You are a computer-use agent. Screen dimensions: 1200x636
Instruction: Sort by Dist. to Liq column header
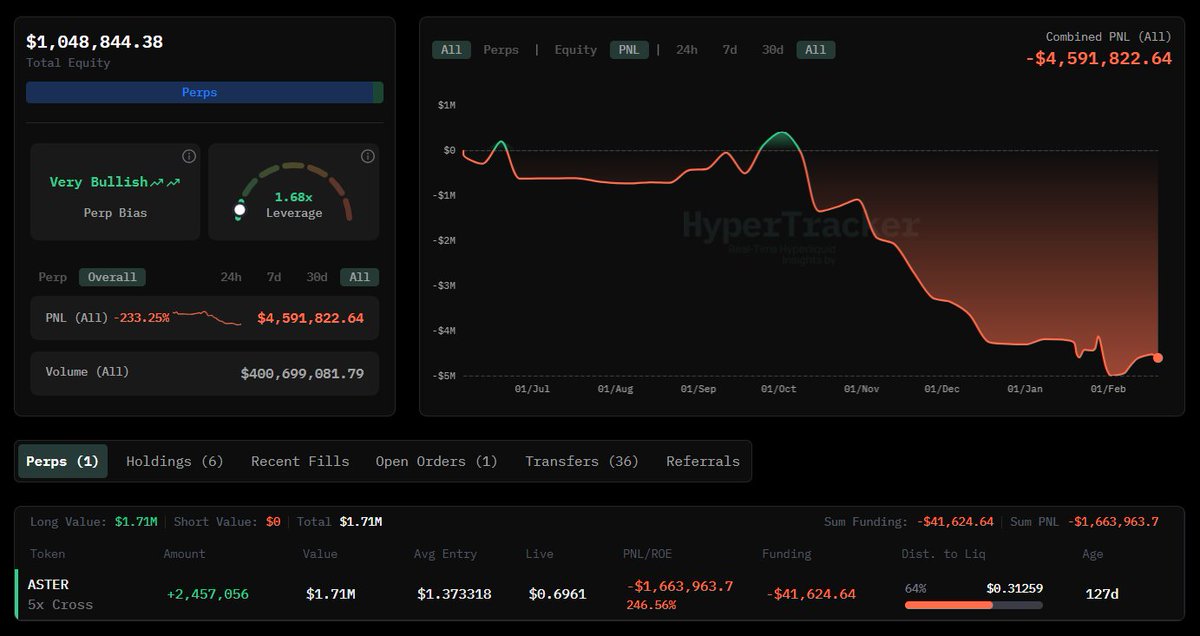pyautogui.click(x=942, y=553)
